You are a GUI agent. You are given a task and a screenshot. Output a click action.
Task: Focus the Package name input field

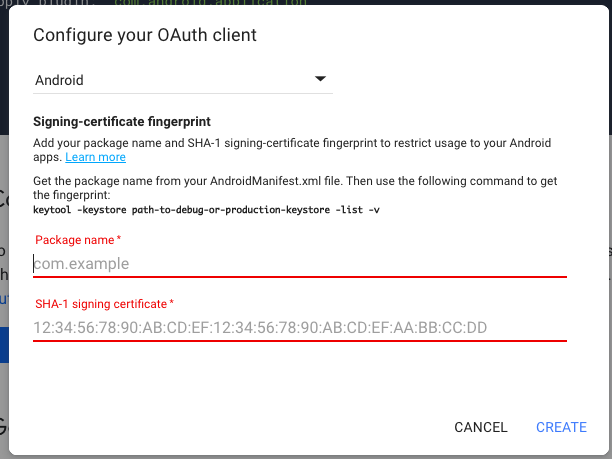(x=300, y=263)
